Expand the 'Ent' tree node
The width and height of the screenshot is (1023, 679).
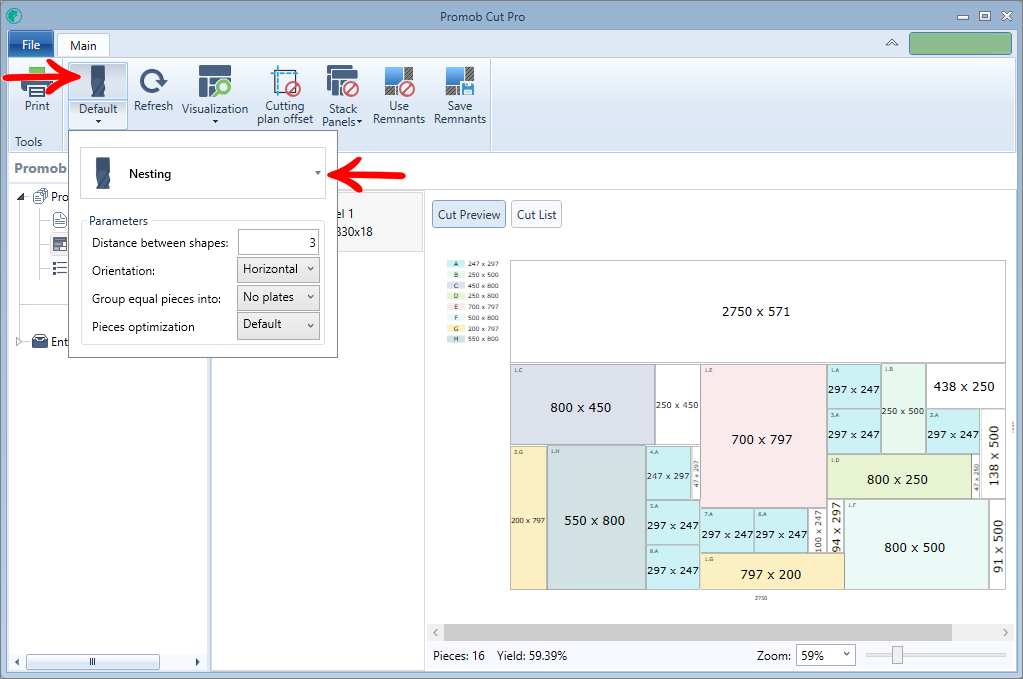tap(20, 341)
